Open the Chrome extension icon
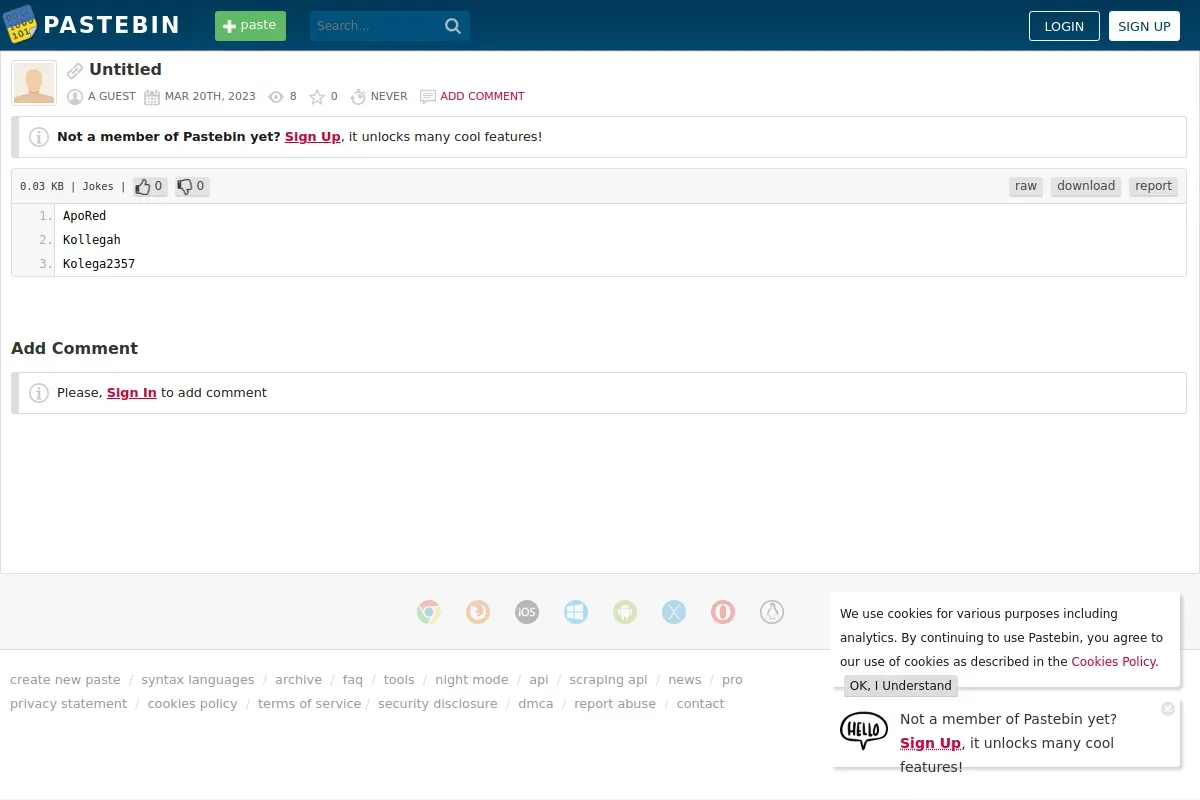The width and height of the screenshot is (1200, 800). [x=429, y=612]
